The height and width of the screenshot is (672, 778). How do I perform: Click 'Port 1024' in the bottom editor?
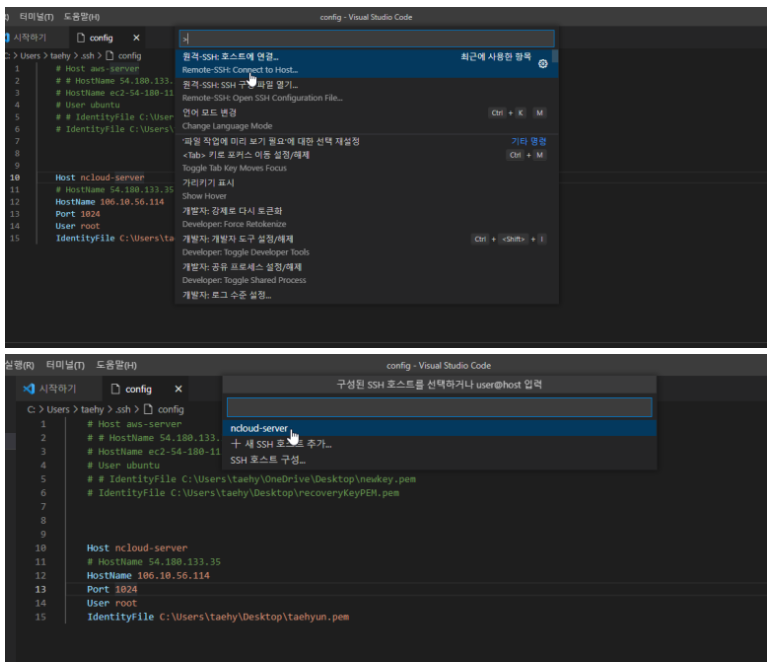click(x=112, y=589)
